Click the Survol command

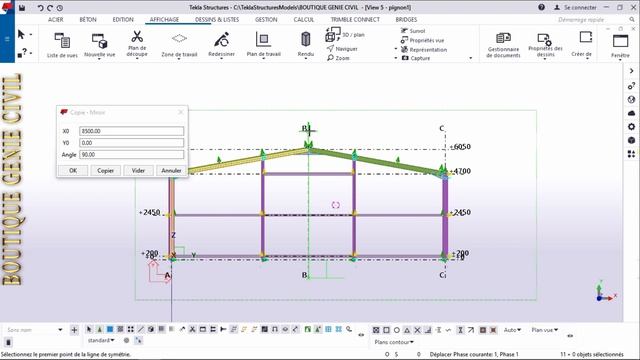click(x=413, y=31)
